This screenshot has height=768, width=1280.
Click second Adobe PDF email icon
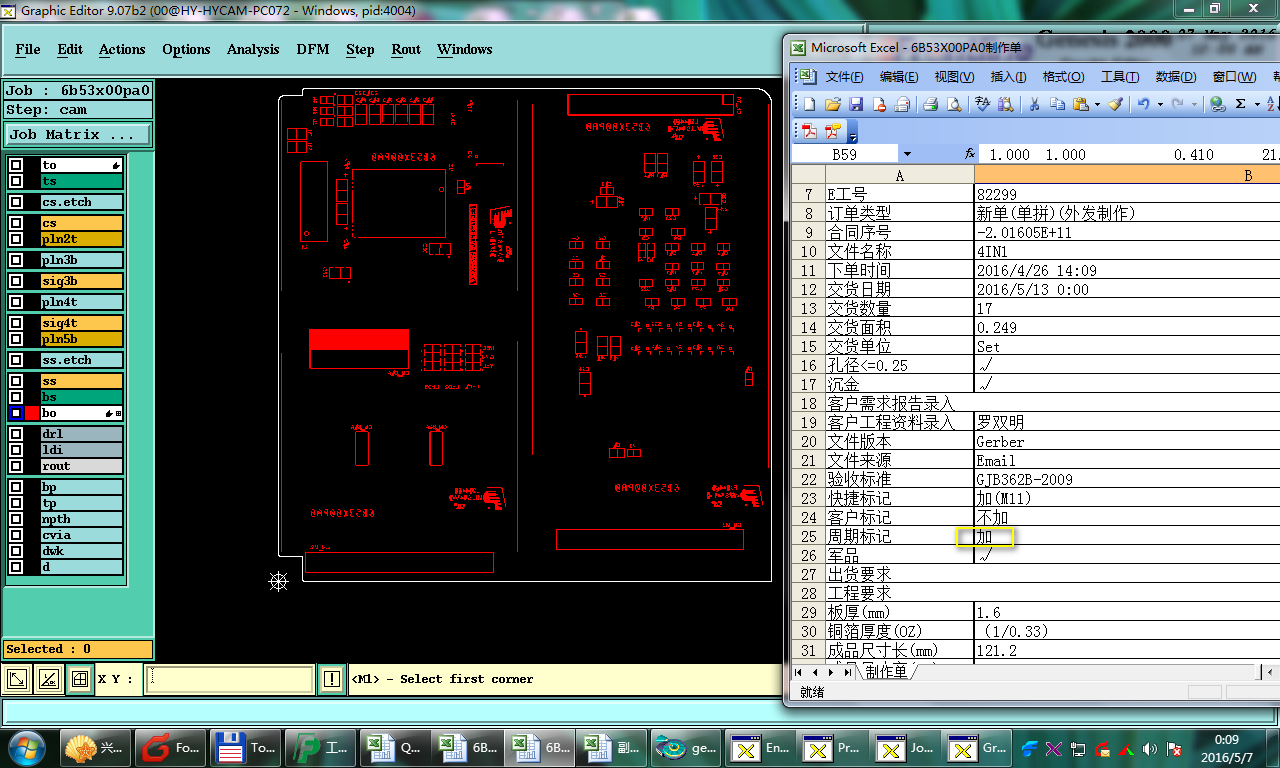(832, 131)
